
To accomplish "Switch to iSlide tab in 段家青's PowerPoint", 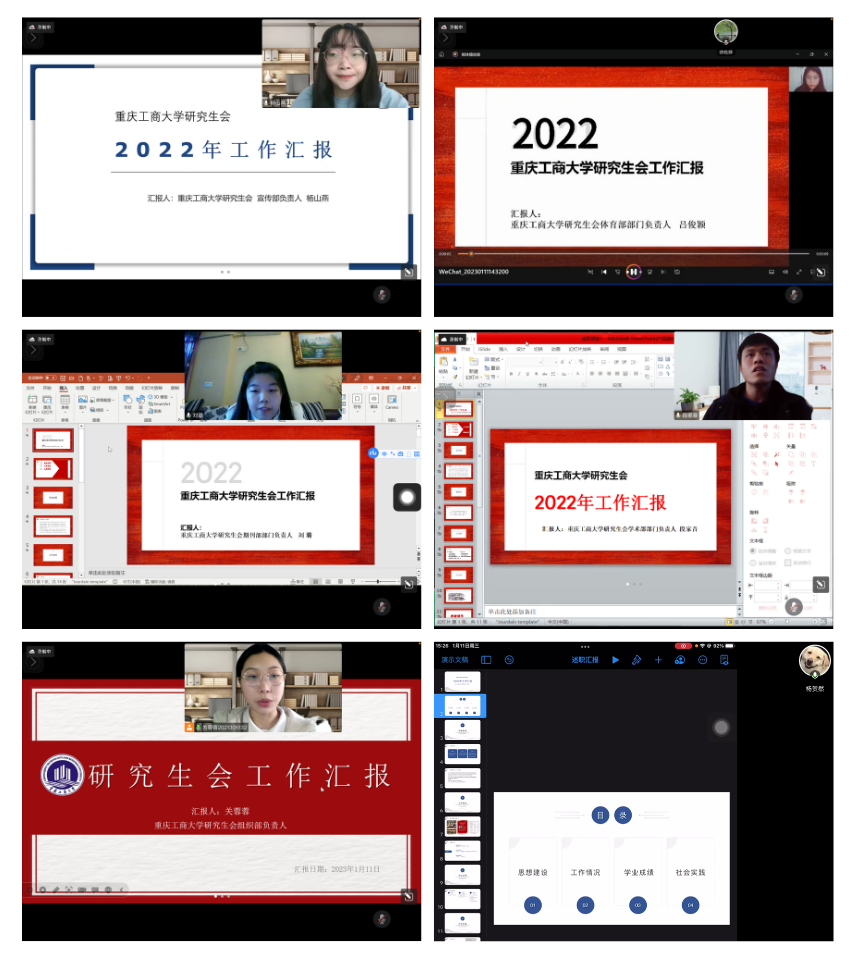I will tap(484, 349).
